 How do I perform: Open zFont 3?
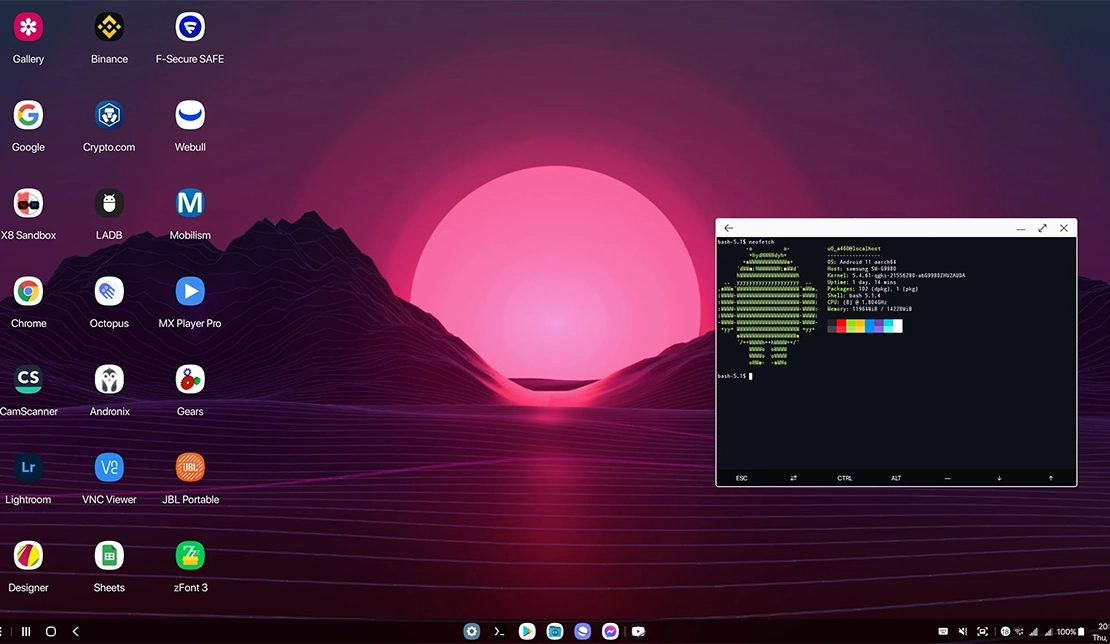[x=189, y=555]
